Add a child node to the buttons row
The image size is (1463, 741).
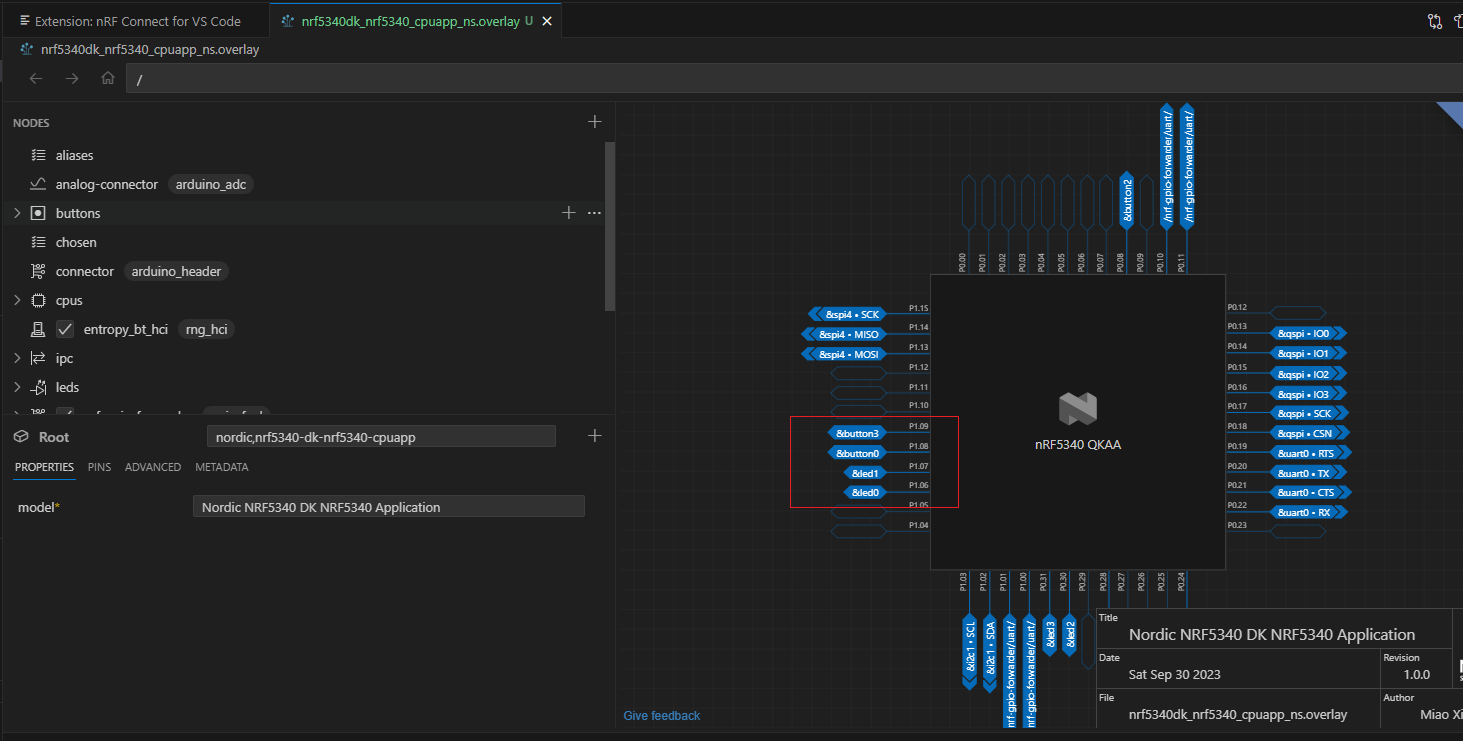569,213
